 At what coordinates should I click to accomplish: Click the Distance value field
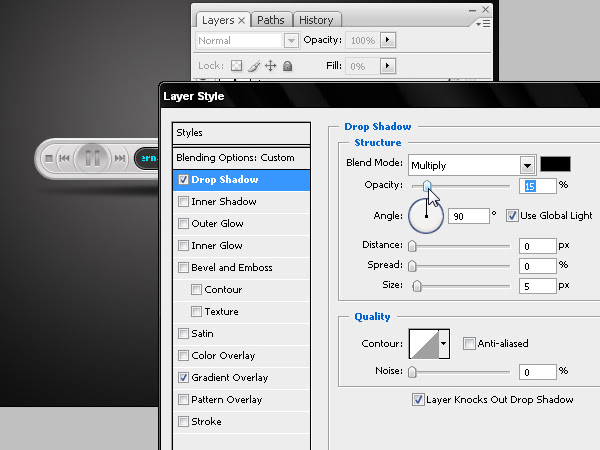click(538, 246)
